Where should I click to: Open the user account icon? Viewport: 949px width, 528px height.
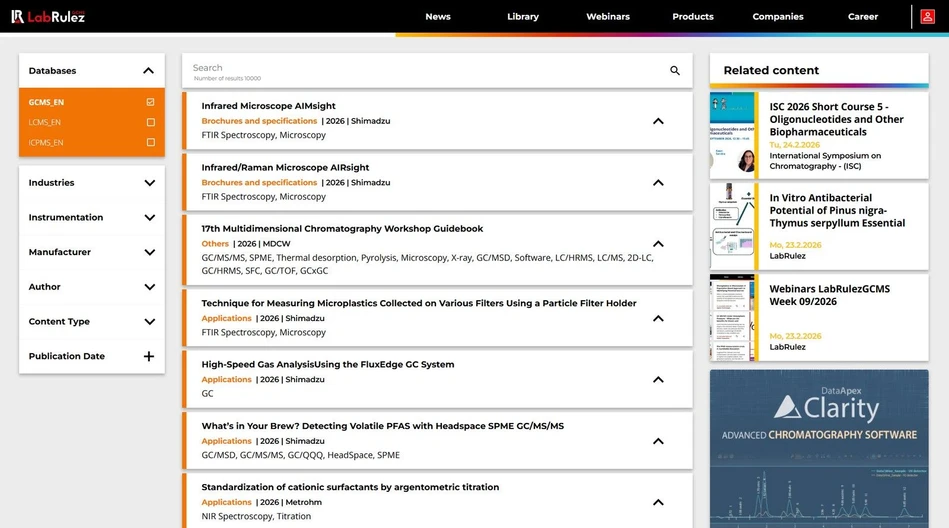point(928,16)
